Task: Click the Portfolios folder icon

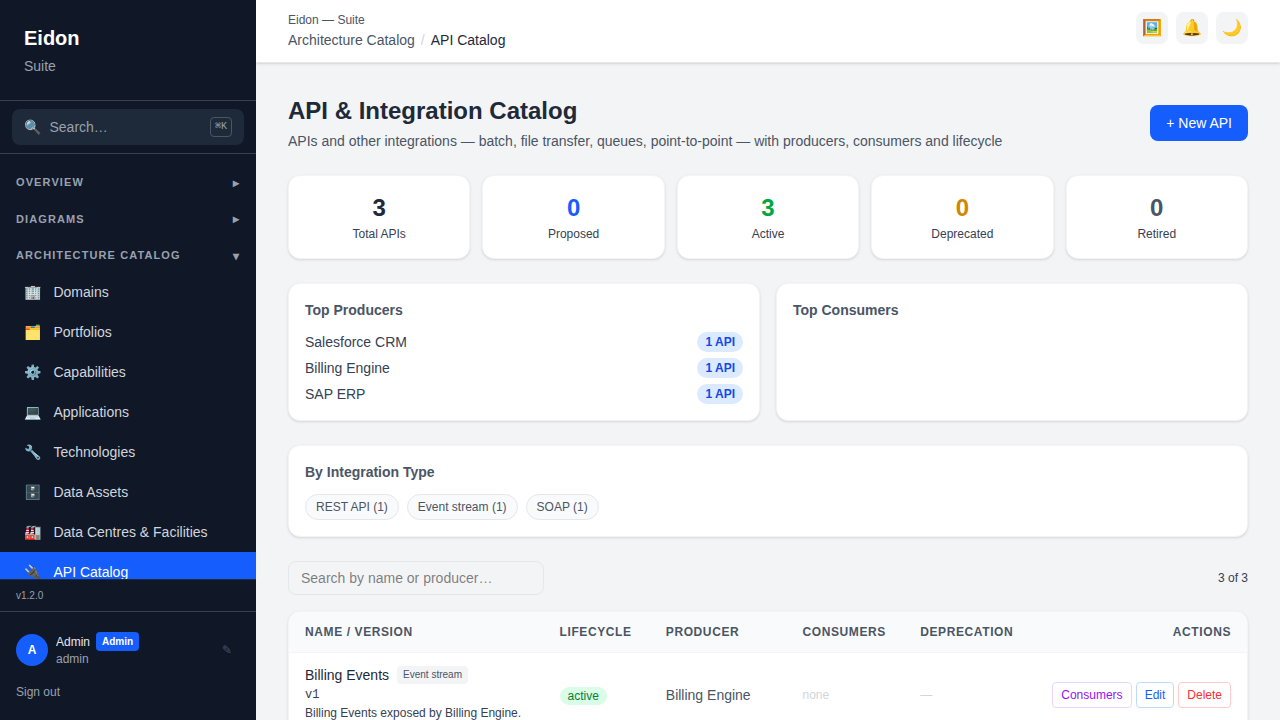Action: click(33, 332)
